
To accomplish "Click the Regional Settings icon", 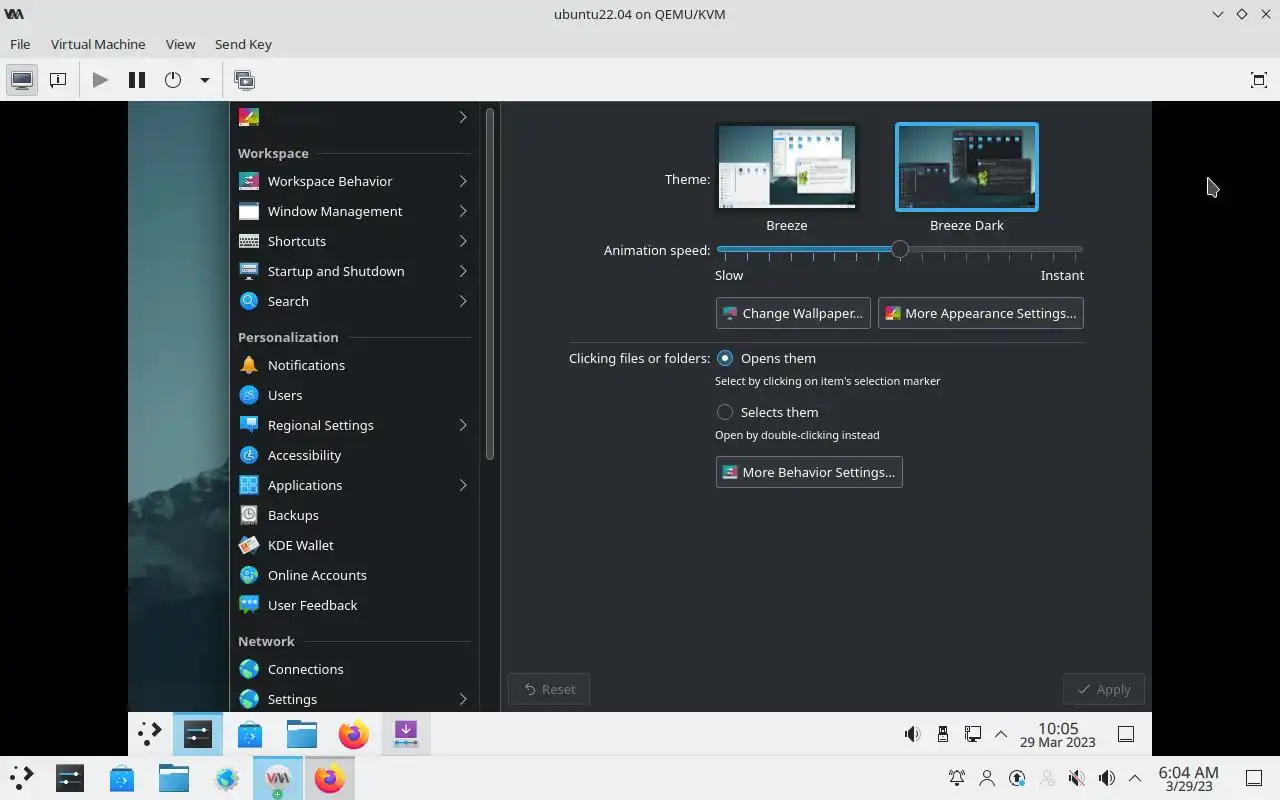I will (x=249, y=425).
